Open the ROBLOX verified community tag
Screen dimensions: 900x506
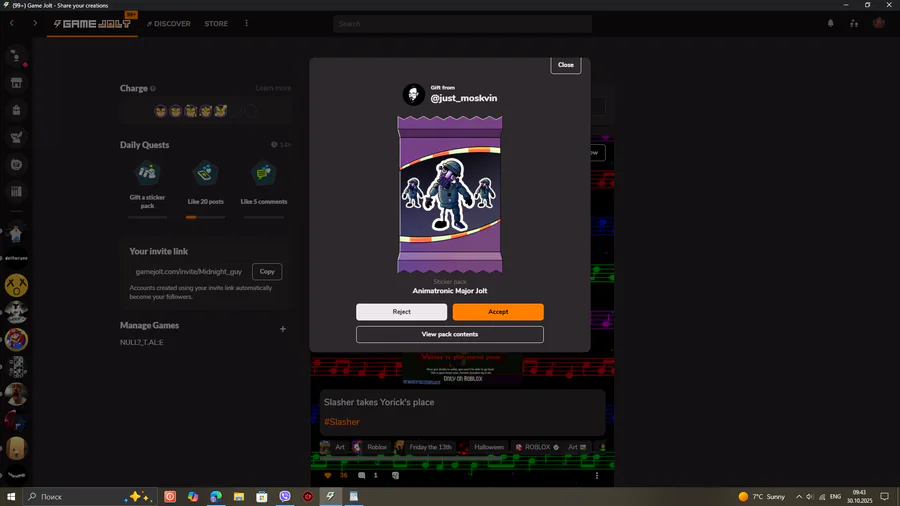coord(537,447)
